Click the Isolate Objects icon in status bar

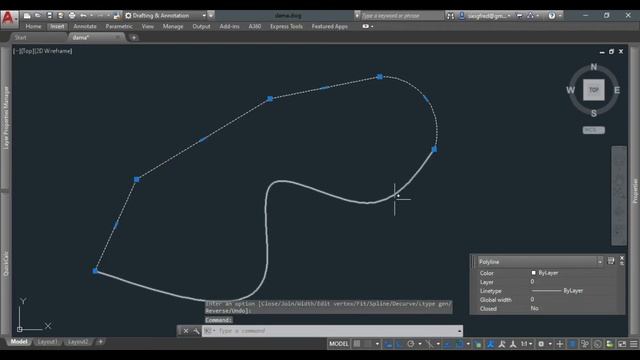(584, 344)
